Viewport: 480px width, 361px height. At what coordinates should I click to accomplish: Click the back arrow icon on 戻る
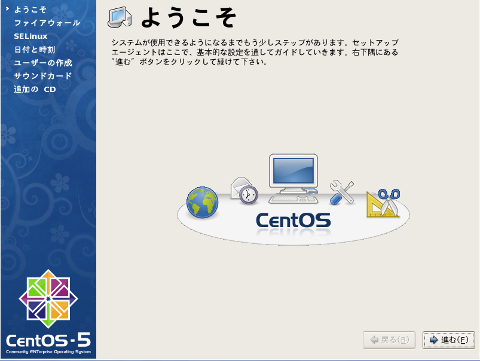coord(375,340)
